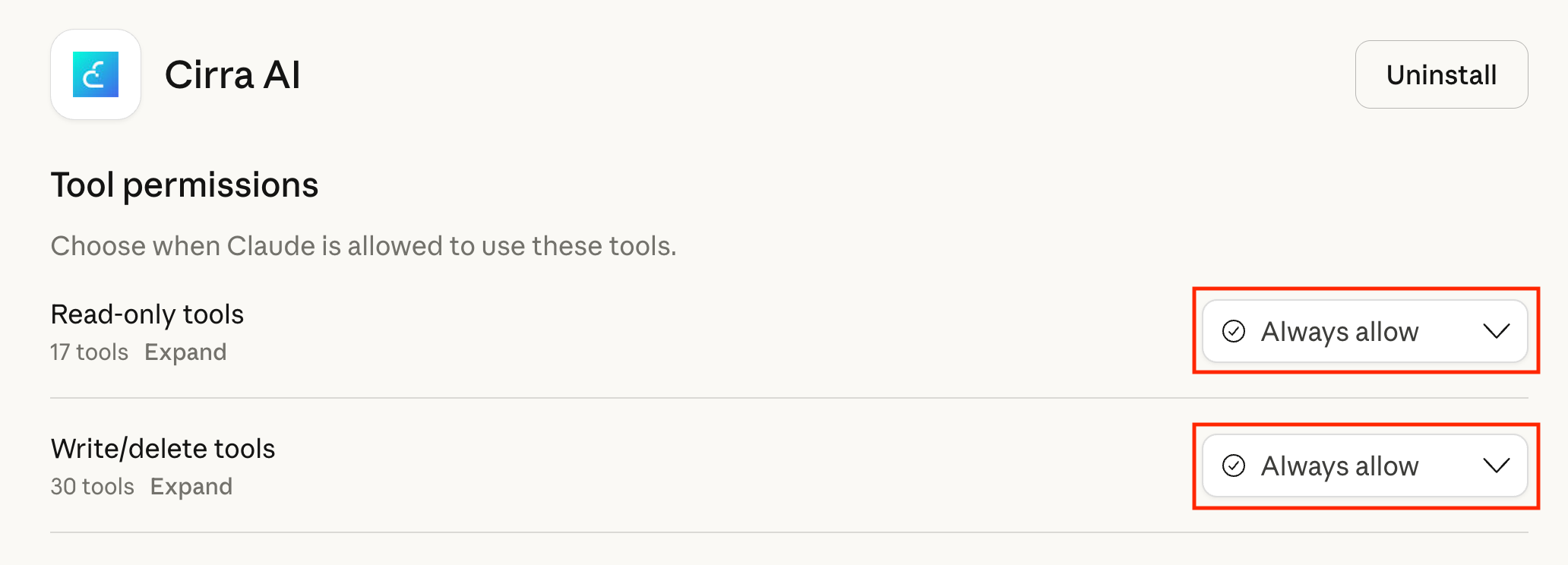Viewport: 1568px width, 565px height.
Task: Click the 30 tools count text
Action: pos(92,487)
